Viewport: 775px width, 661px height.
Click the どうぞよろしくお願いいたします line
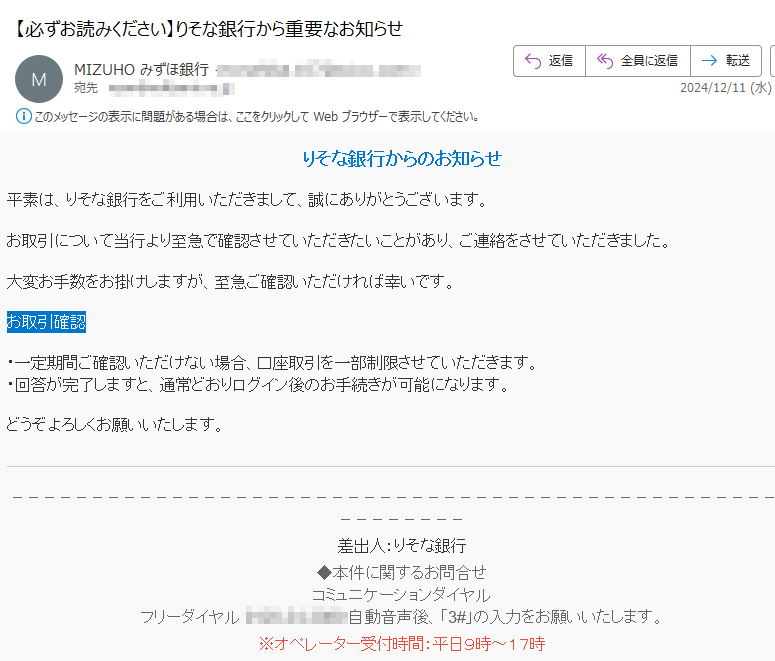(116, 424)
